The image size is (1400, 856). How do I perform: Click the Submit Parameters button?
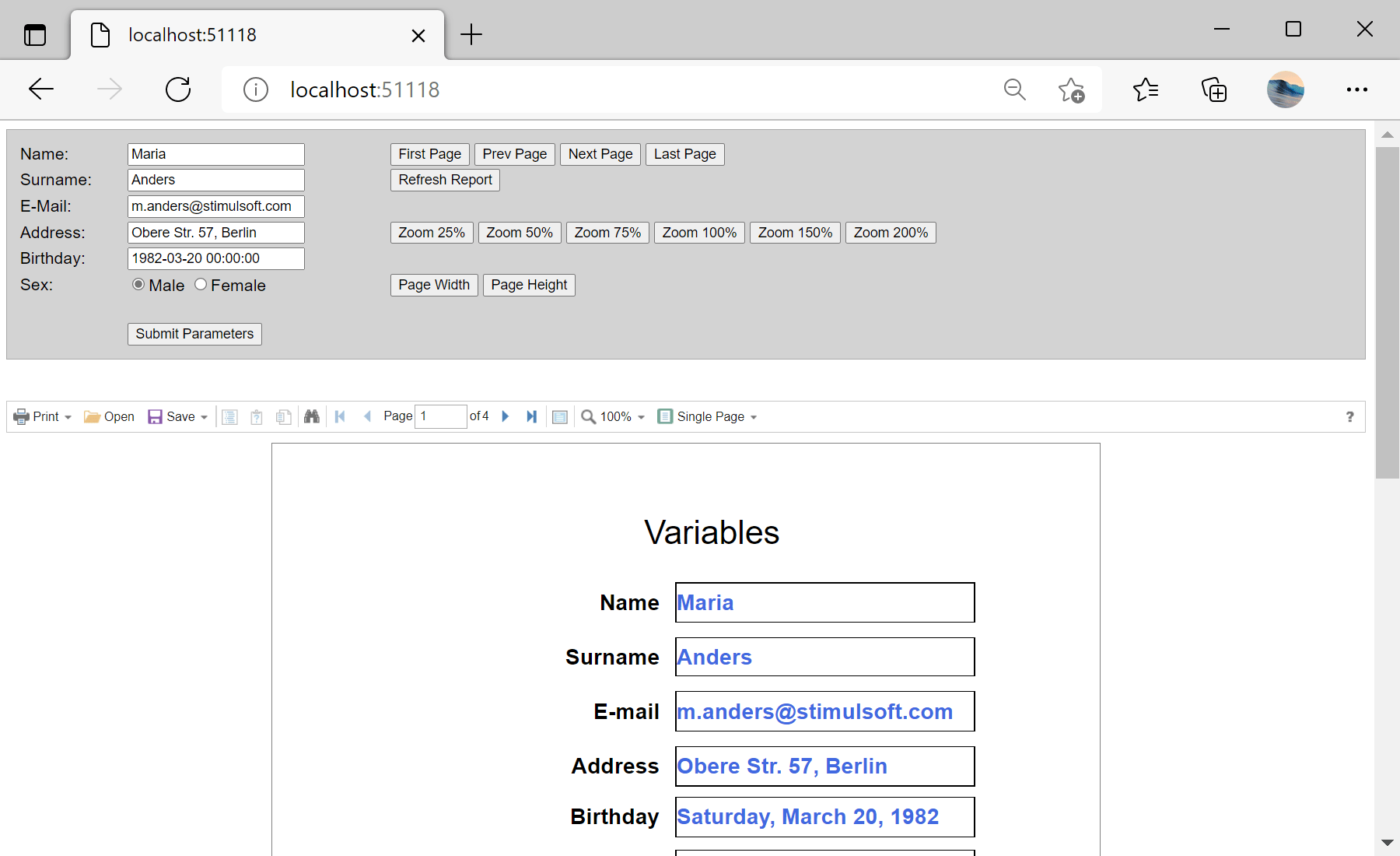tap(194, 333)
